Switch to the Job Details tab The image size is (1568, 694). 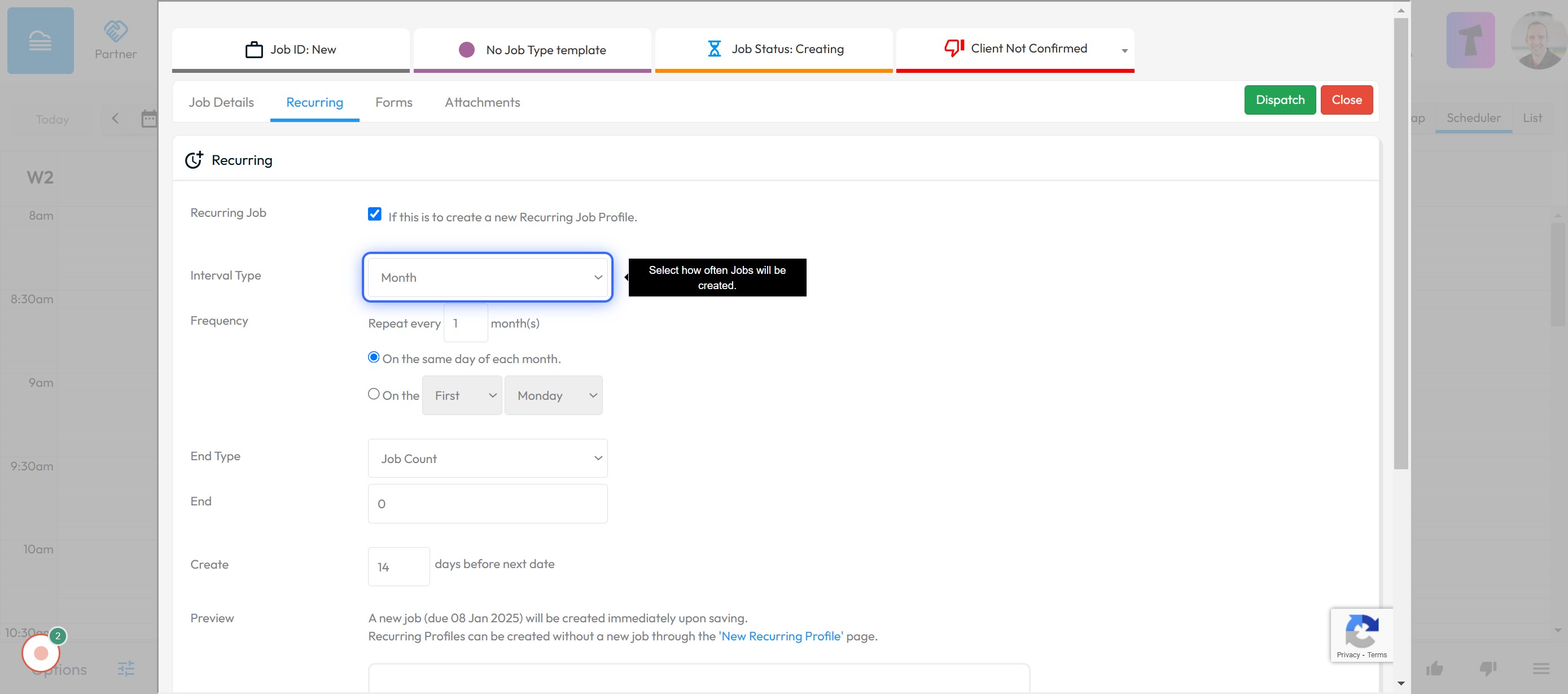(x=222, y=102)
